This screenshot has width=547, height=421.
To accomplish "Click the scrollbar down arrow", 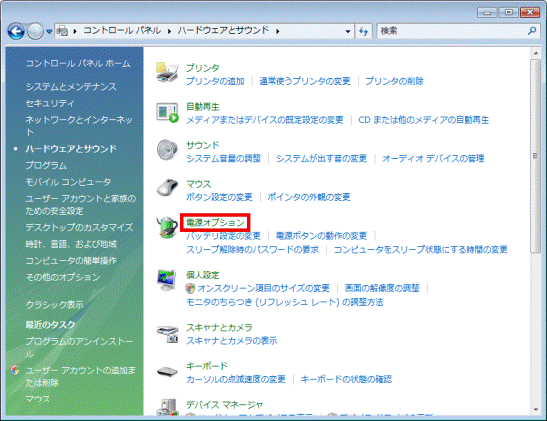I will 535,410.
